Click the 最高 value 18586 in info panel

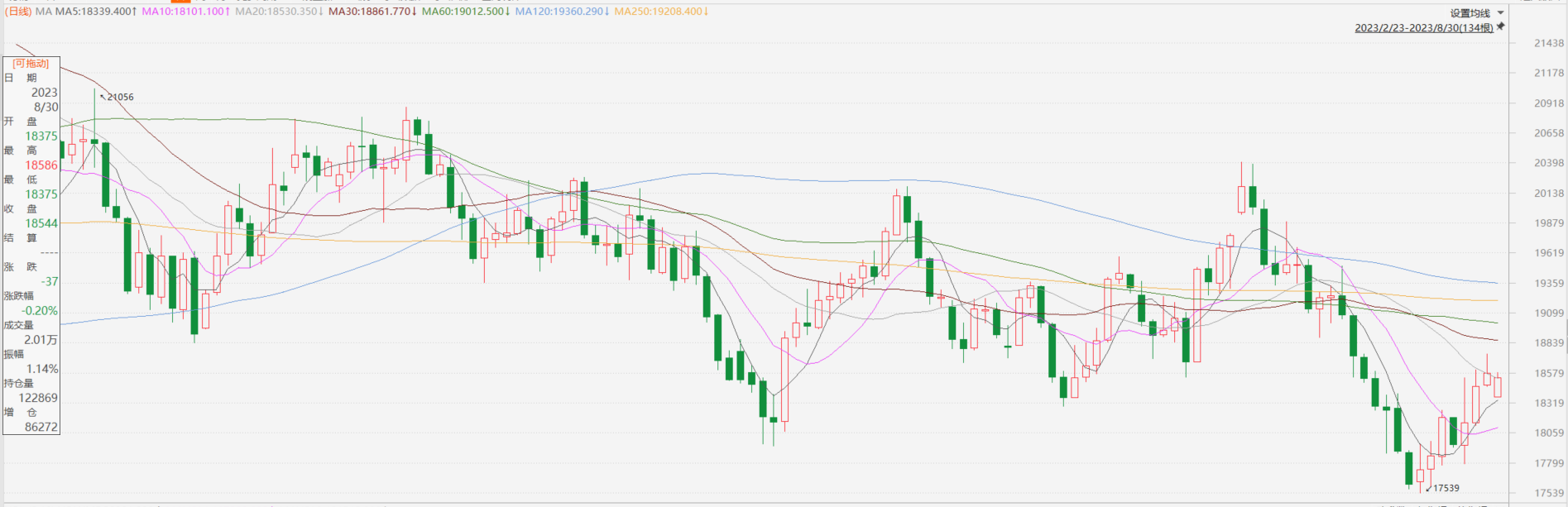coord(41,165)
